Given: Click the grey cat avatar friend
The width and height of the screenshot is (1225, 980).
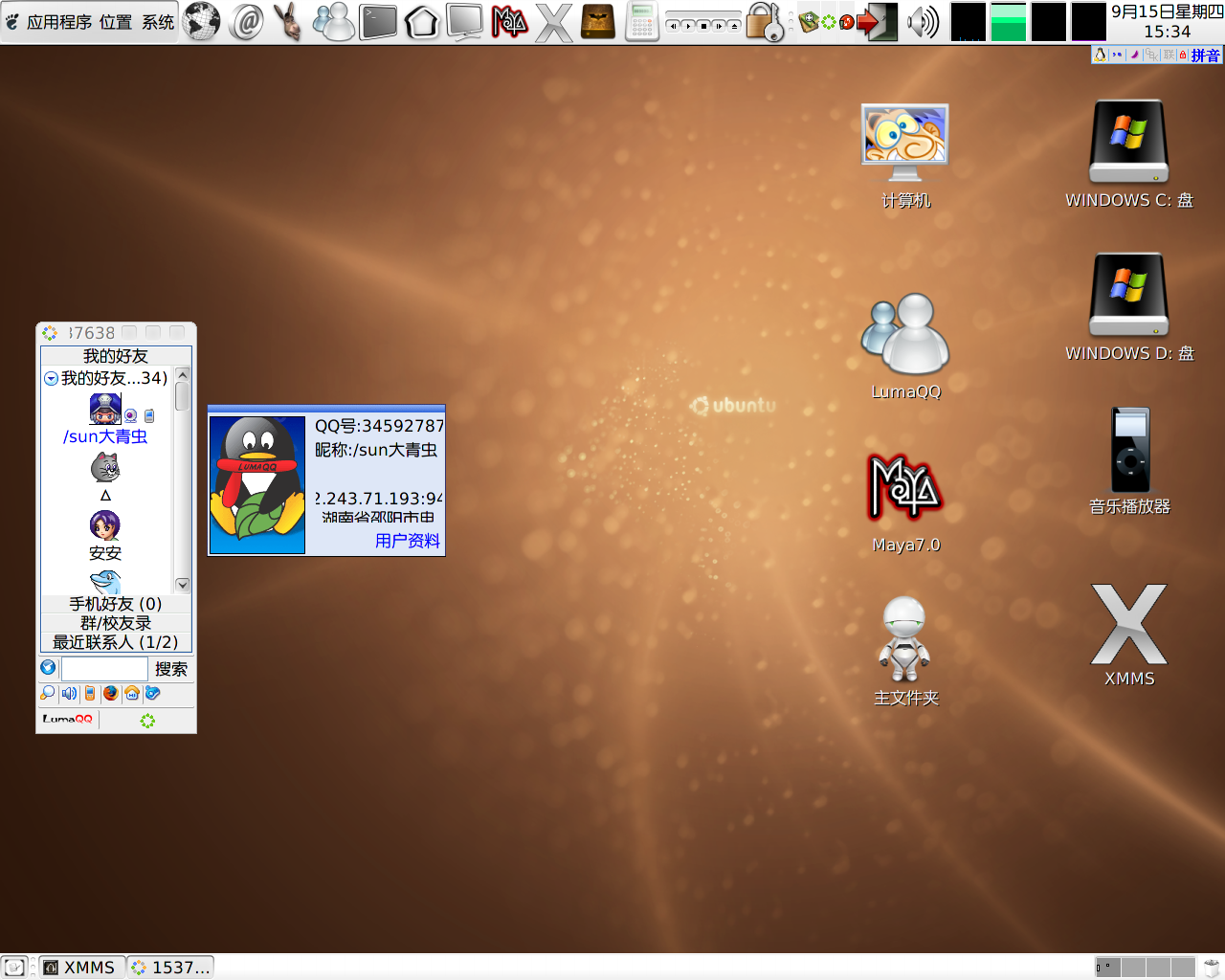Looking at the screenshot, I should click(105, 467).
